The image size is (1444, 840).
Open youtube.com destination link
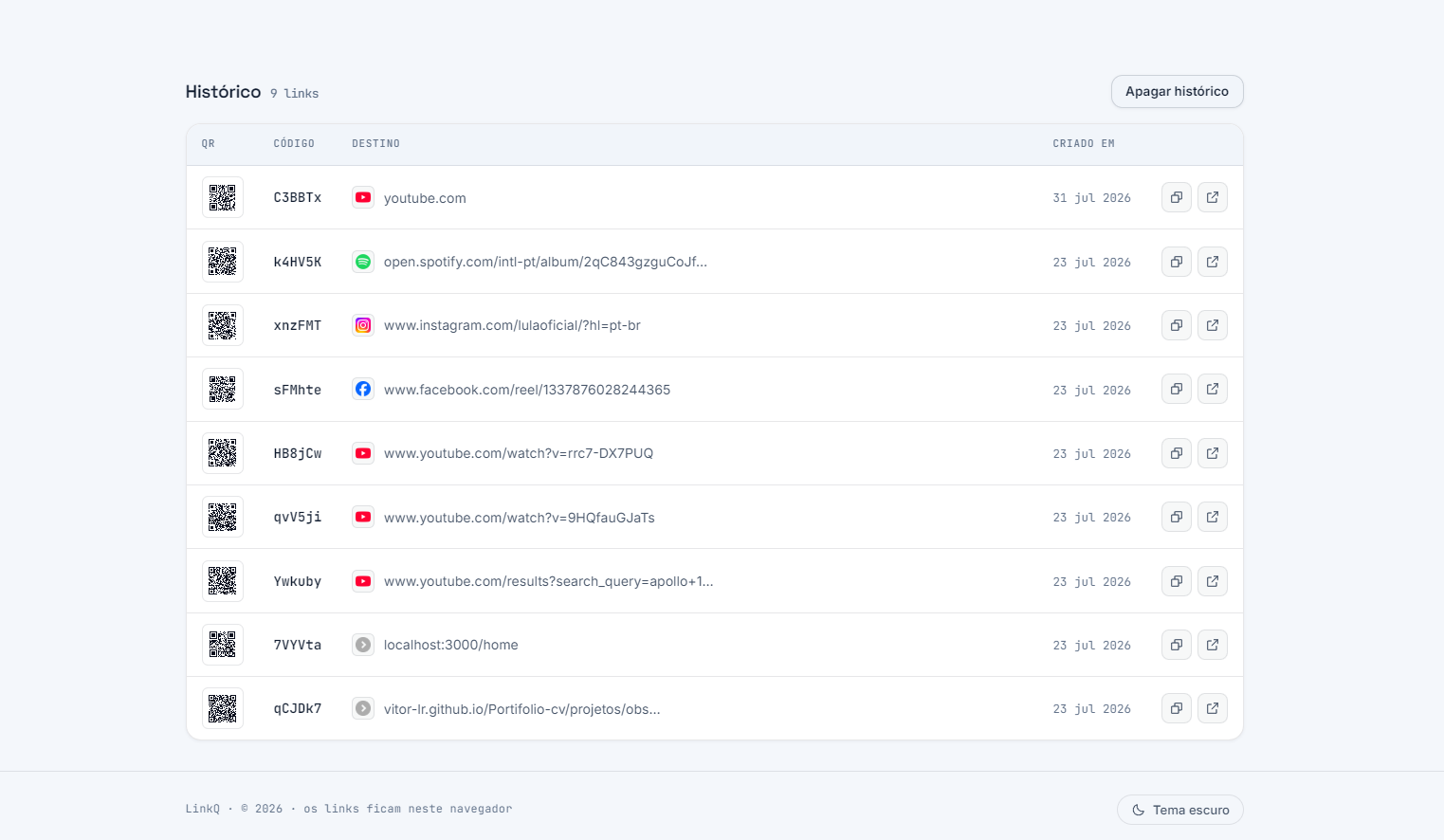coord(425,198)
